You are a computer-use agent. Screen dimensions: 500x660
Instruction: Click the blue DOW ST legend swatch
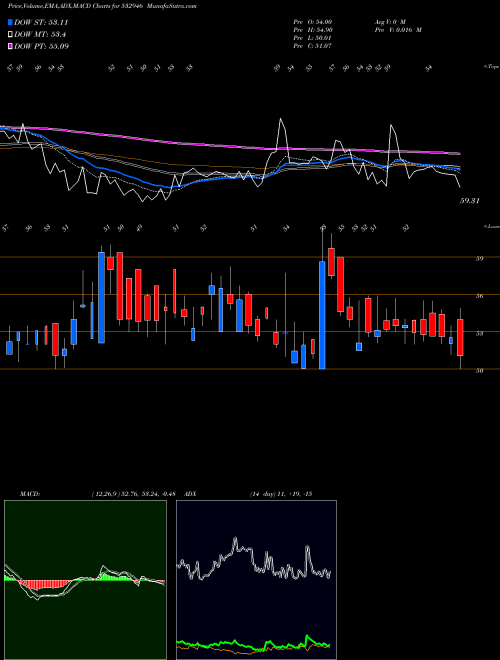11,22
